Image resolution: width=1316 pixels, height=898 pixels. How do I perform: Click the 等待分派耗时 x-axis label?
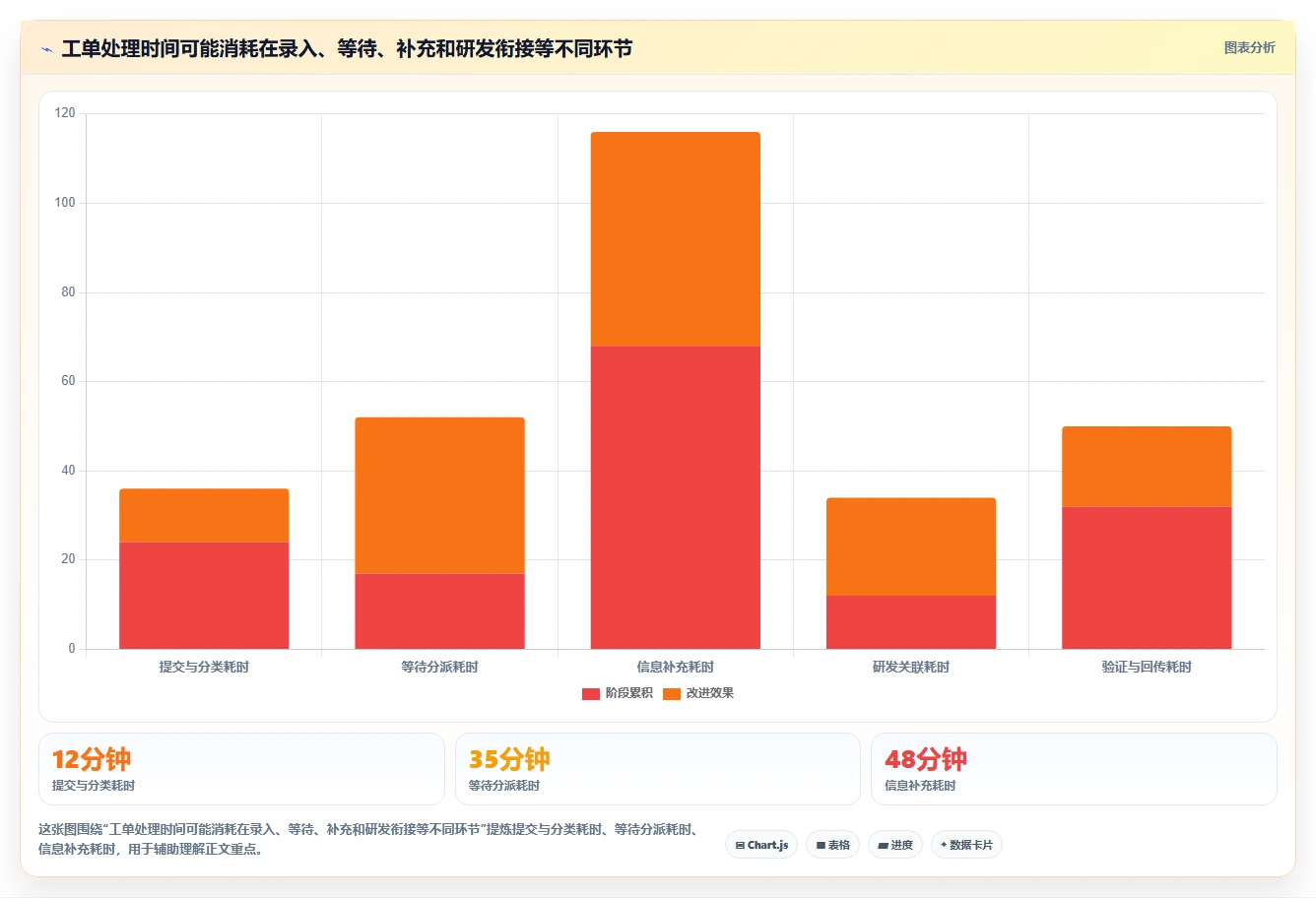(x=439, y=667)
